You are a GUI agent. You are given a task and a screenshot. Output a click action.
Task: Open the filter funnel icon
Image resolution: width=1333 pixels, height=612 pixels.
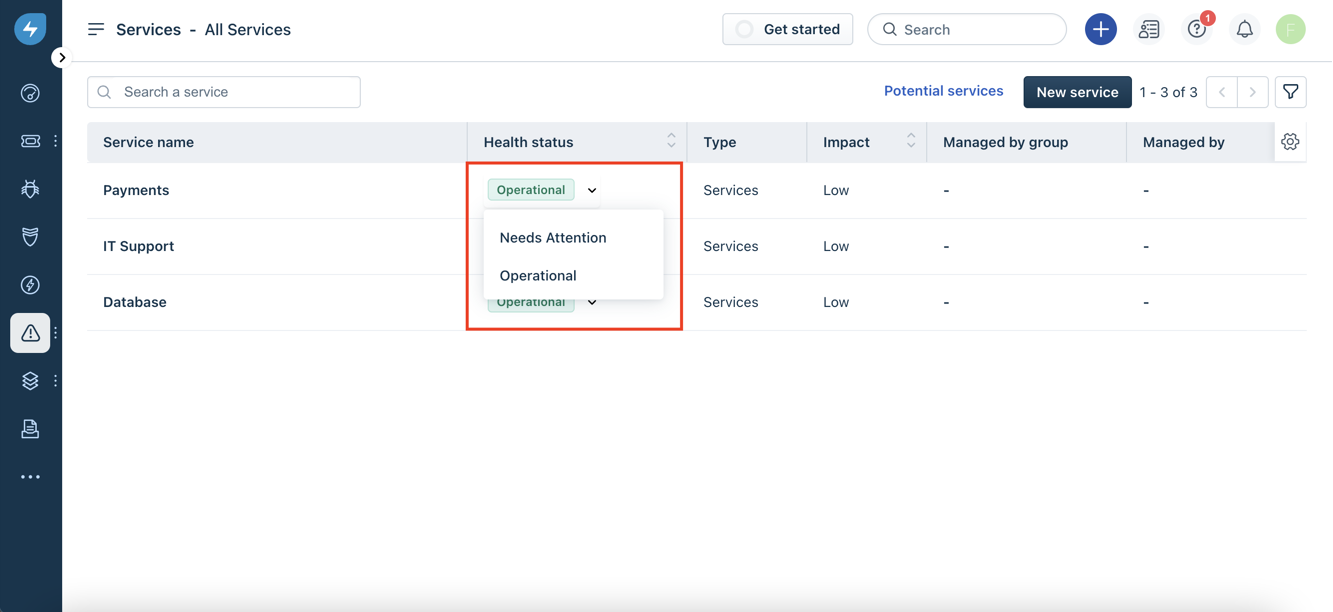click(1291, 92)
